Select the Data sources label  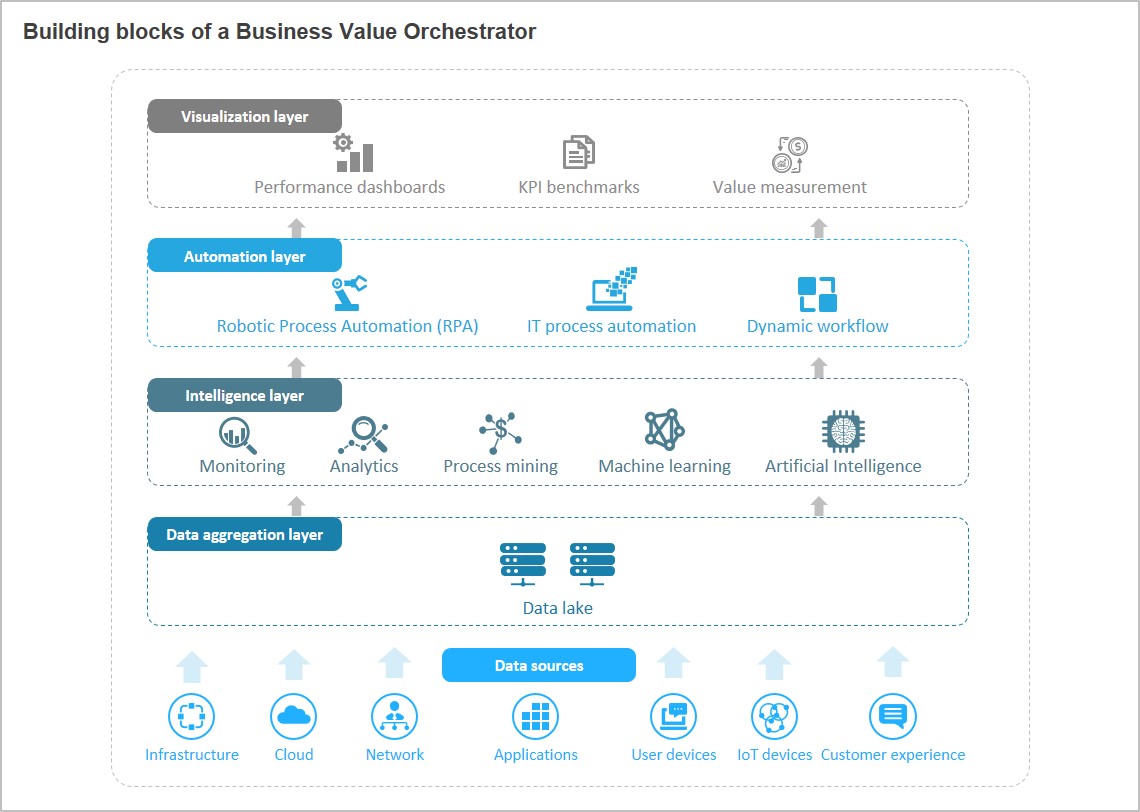click(x=539, y=665)
